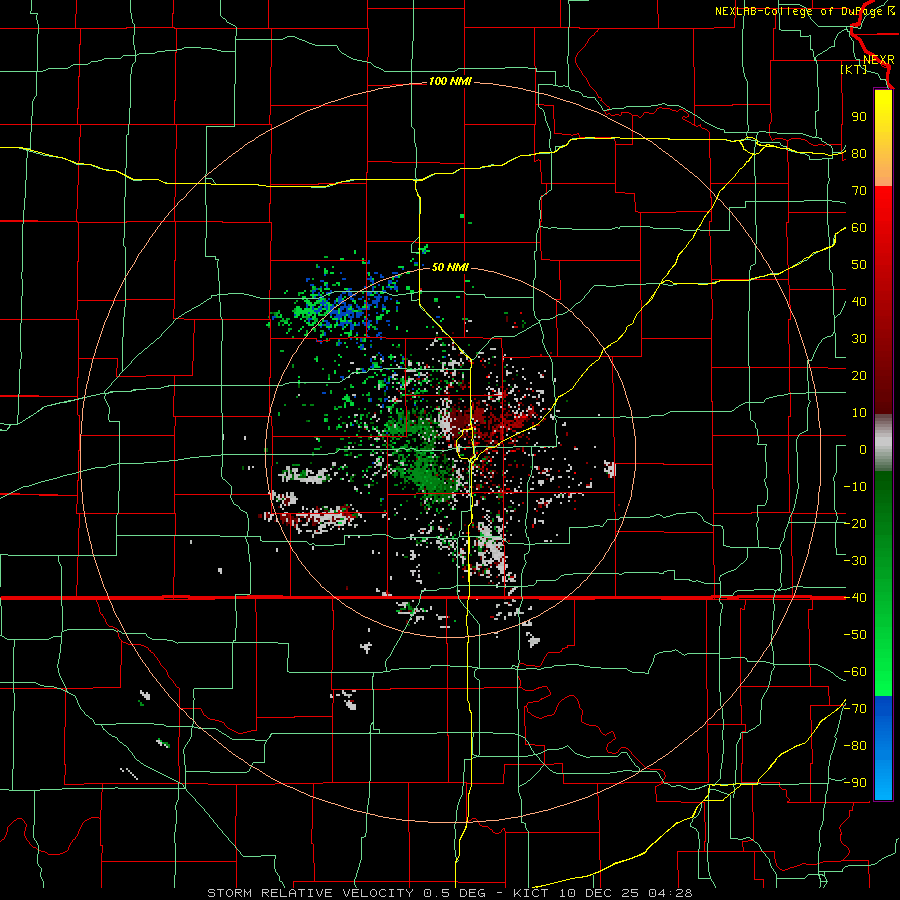
Task: Click the '[KT]' units label
Action: click(854, 69)
